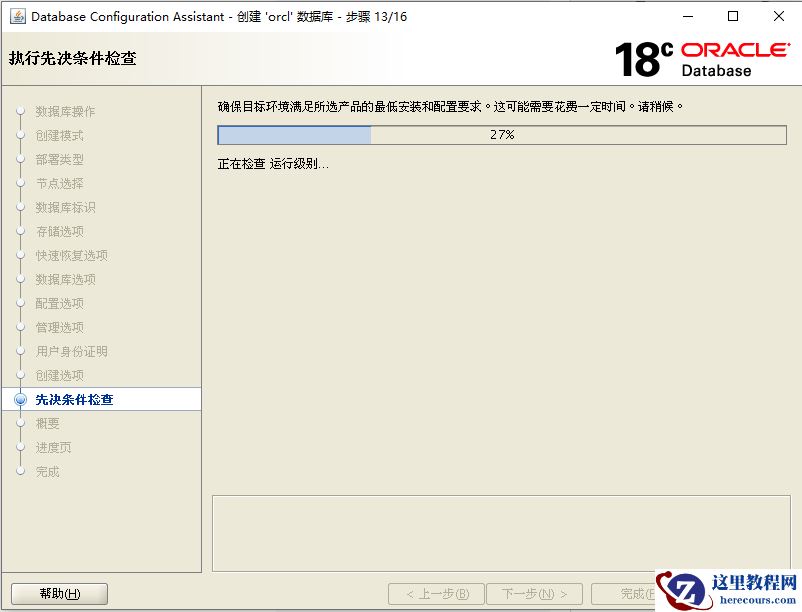This screenshot has width=802, height=612.
Task: Maximize the Database Configuration Assistant window
Action: click(x=733, y=16)
